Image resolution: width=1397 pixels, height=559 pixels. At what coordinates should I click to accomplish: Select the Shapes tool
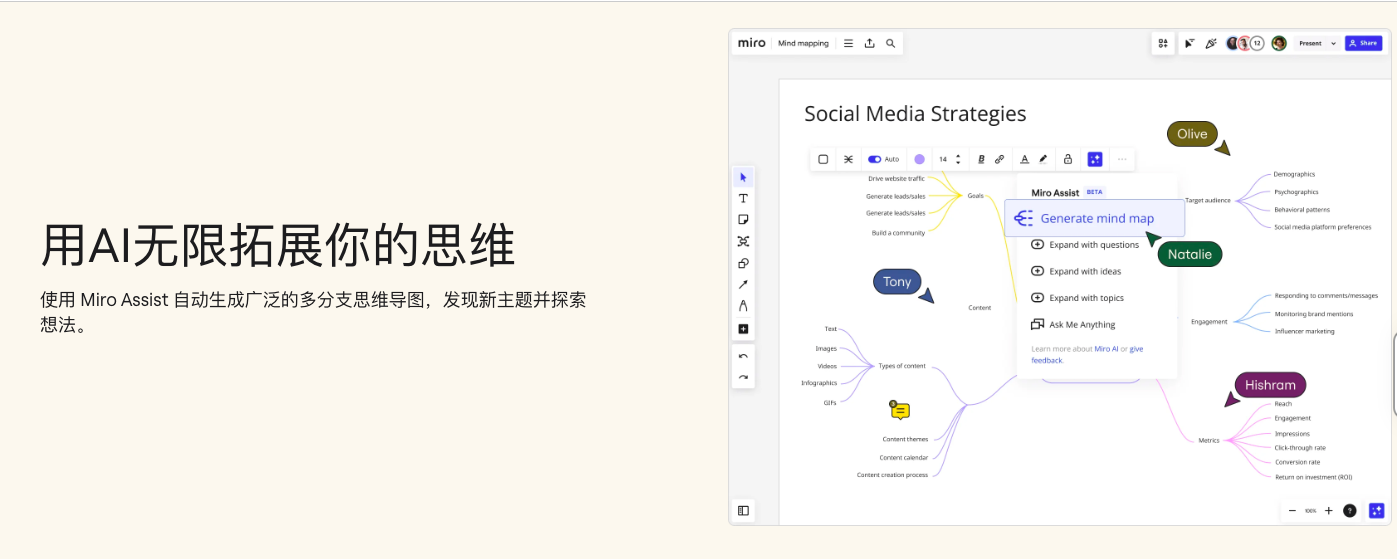(743, 263)
